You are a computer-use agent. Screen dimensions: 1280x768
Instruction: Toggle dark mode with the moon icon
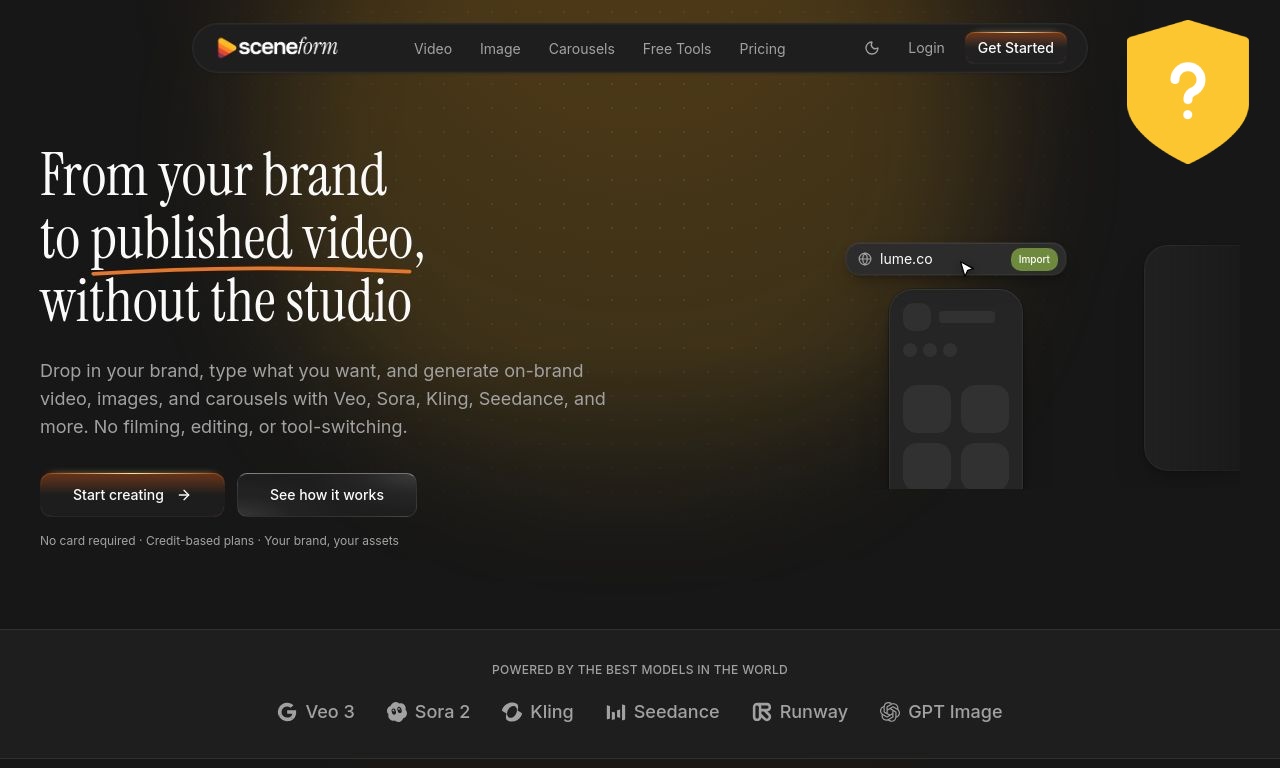pyautogui.click(x=872, y=48)
